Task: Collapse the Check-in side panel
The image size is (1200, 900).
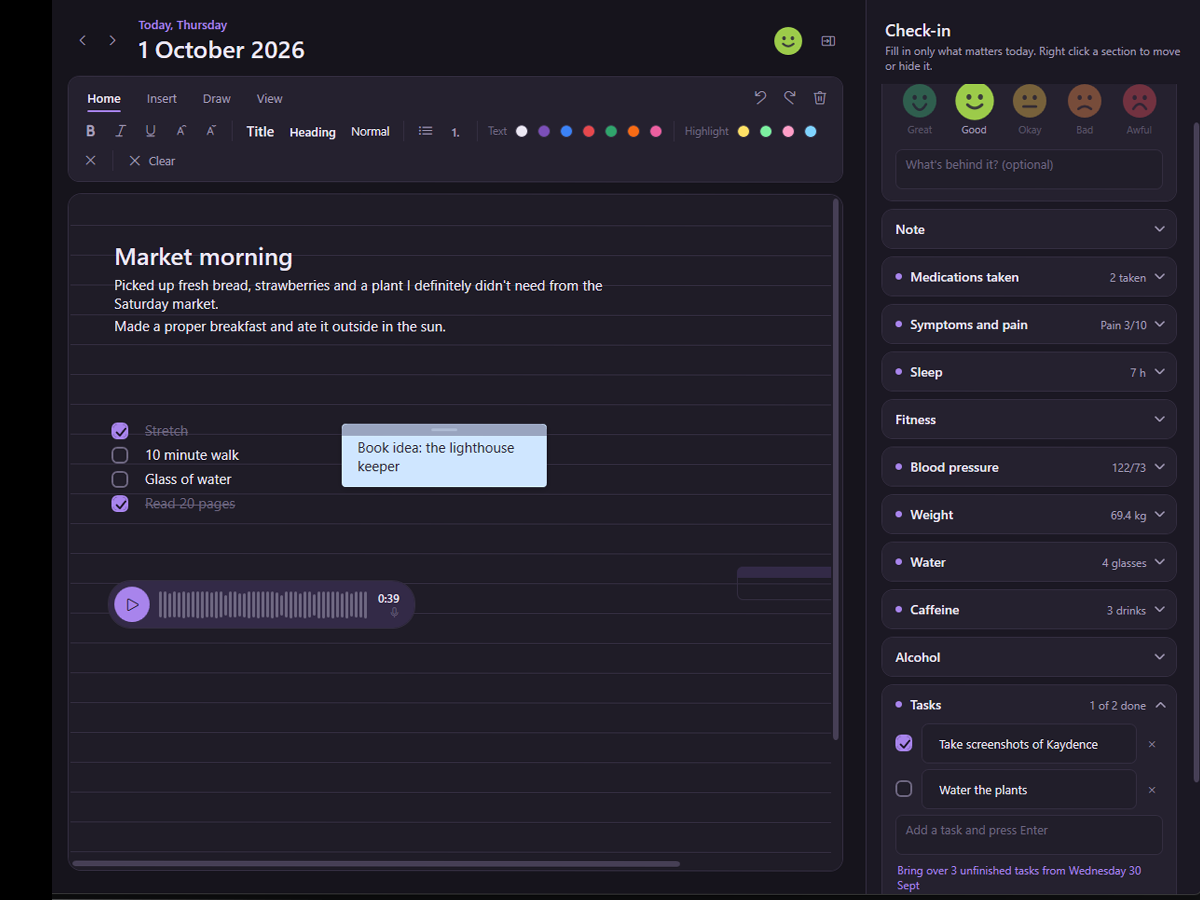Action: point(828,41)
